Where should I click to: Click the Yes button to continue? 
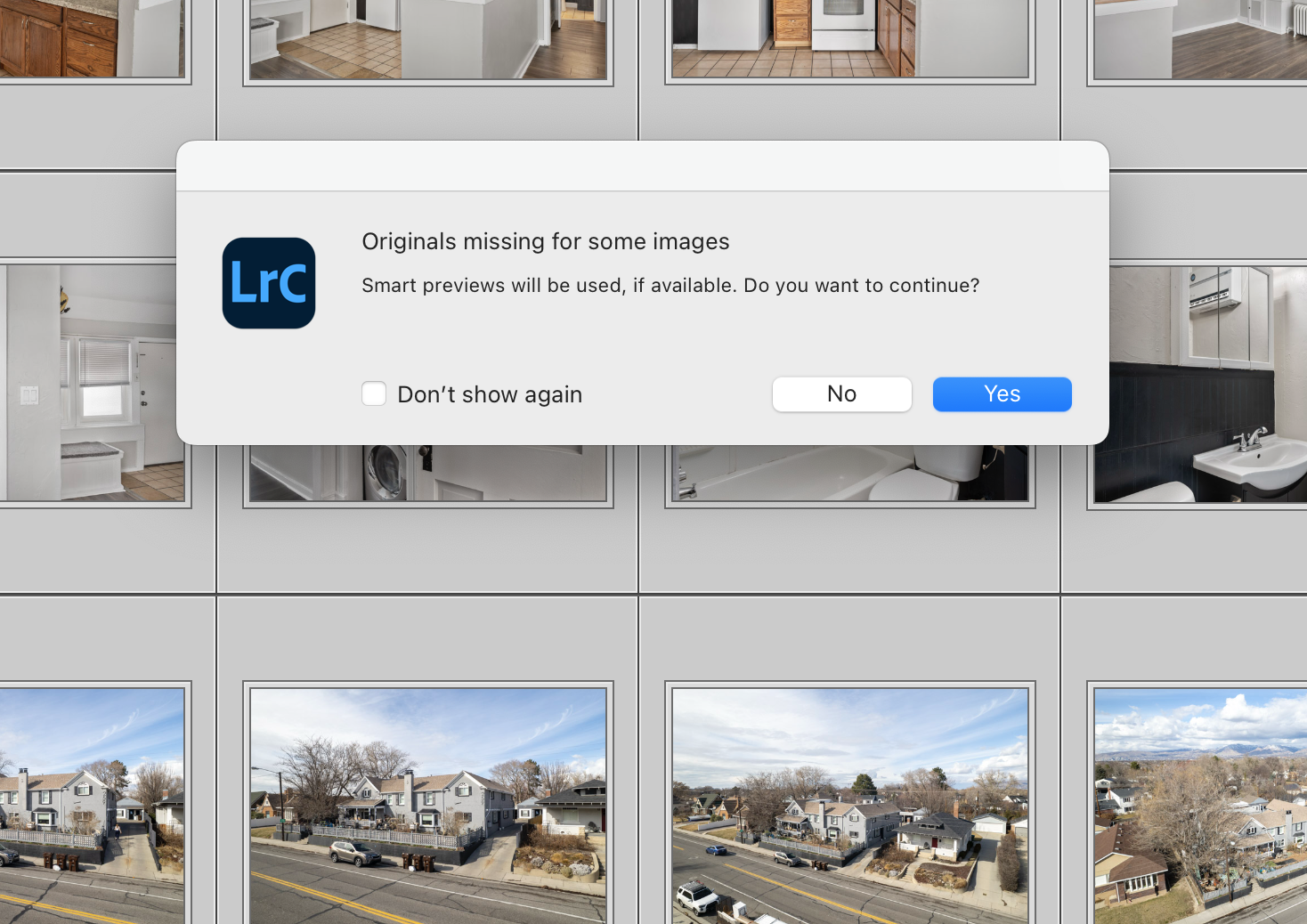click(1002, 394)
